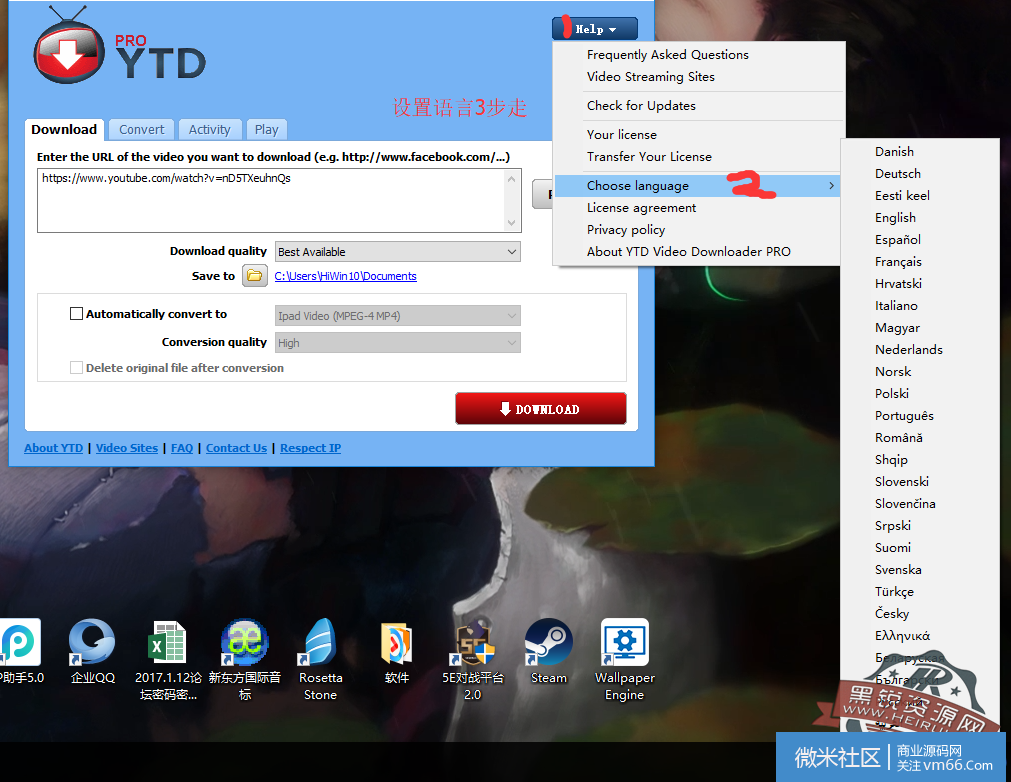Open the FAQ link
This screenshot has height=782, width=1011.
pos(182,448)
